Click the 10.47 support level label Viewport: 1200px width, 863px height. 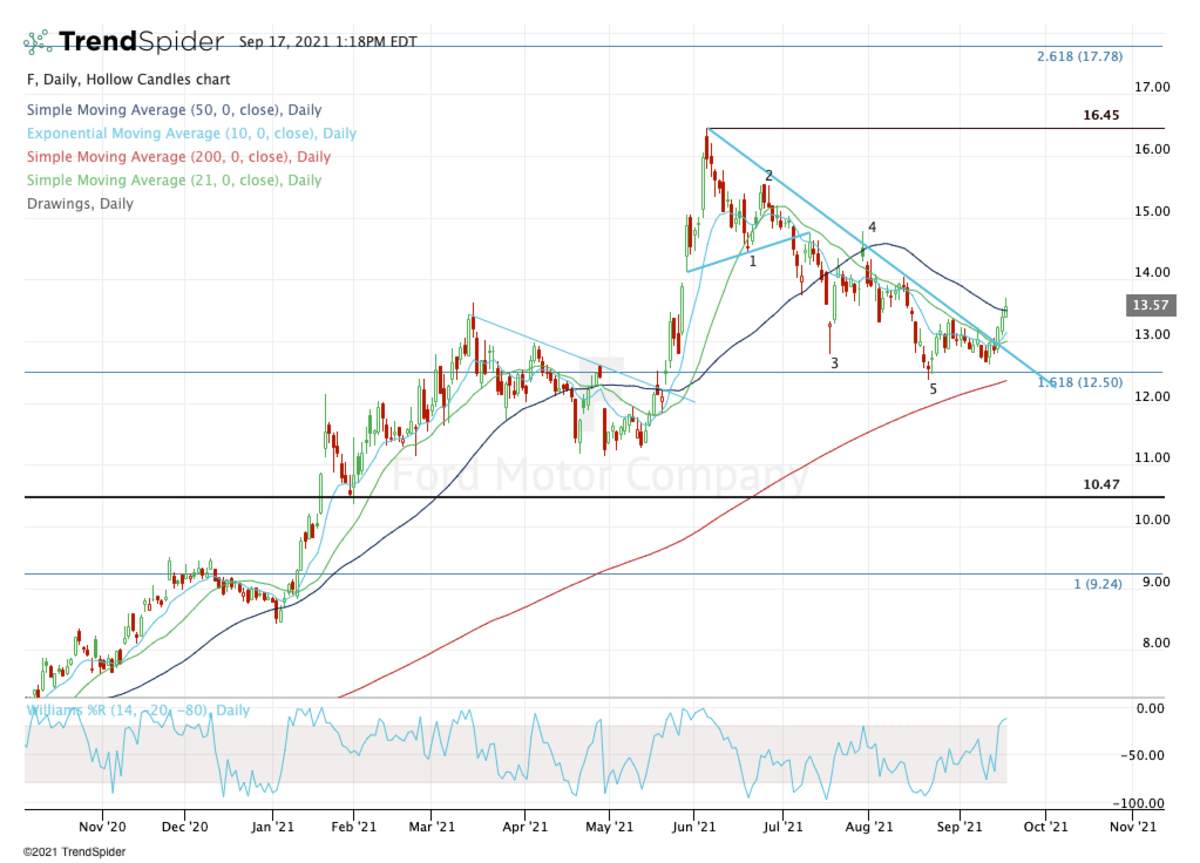1101,484
